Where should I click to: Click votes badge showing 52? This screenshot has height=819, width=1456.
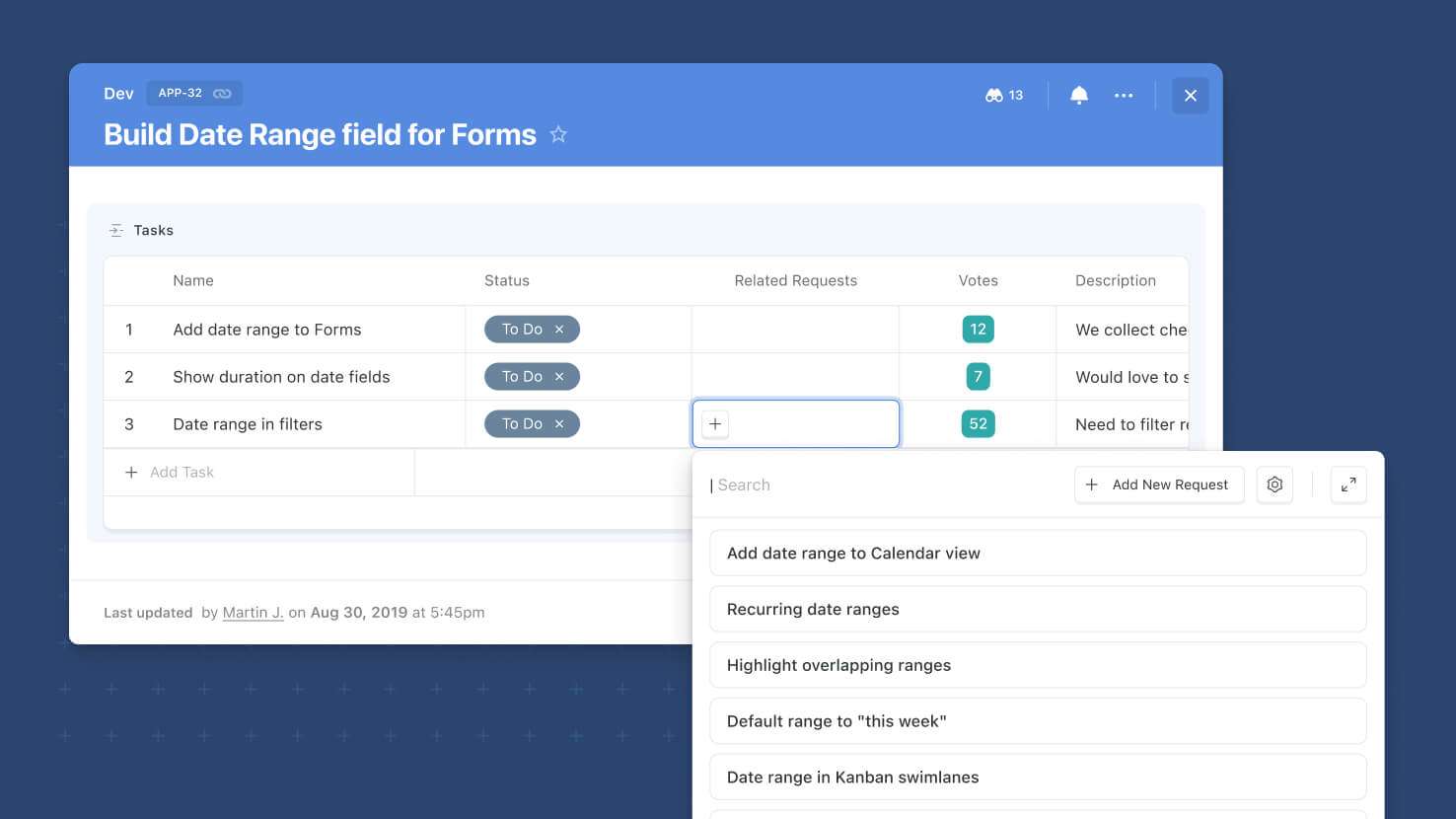point(978,424)
